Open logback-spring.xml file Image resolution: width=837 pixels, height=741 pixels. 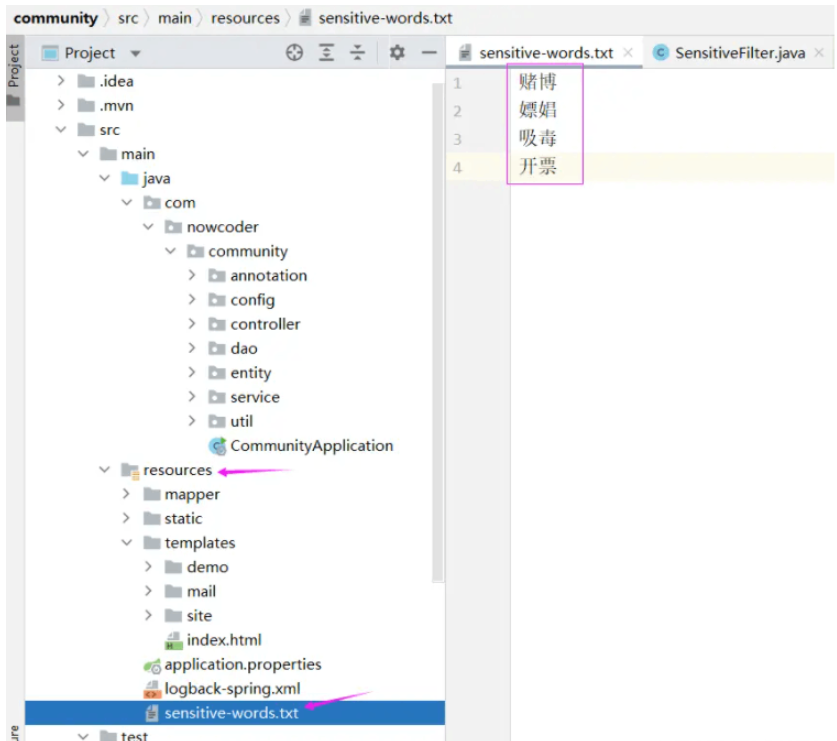pyautogui.click(x=232, y=688)
